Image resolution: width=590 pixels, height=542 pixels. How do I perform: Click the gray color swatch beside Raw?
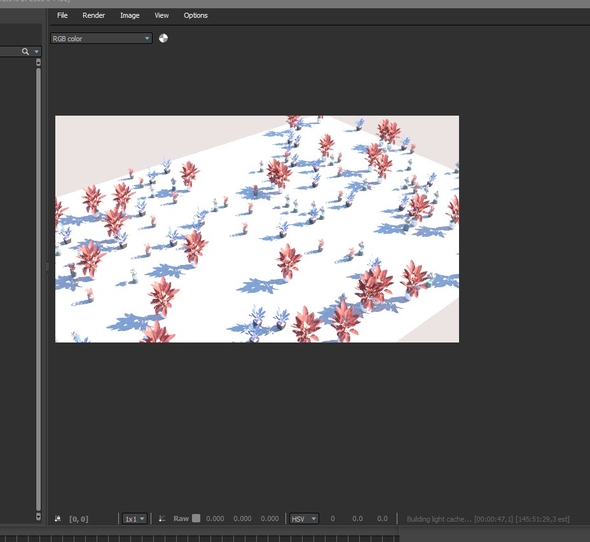point(196,518)
